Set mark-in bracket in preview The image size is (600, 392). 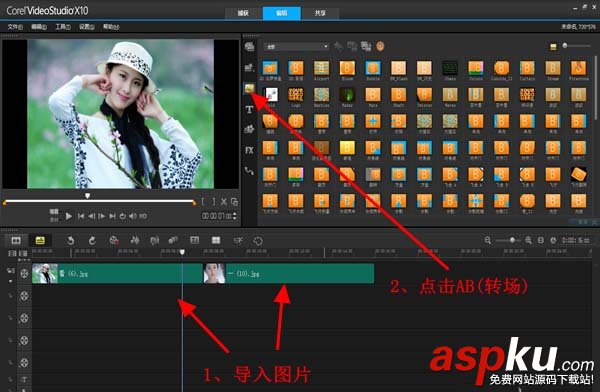[204, 202]
